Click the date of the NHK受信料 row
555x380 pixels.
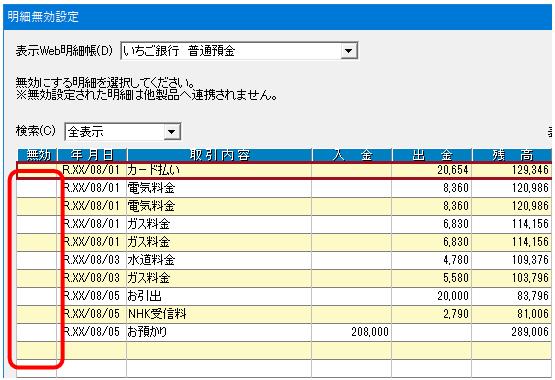91,314
